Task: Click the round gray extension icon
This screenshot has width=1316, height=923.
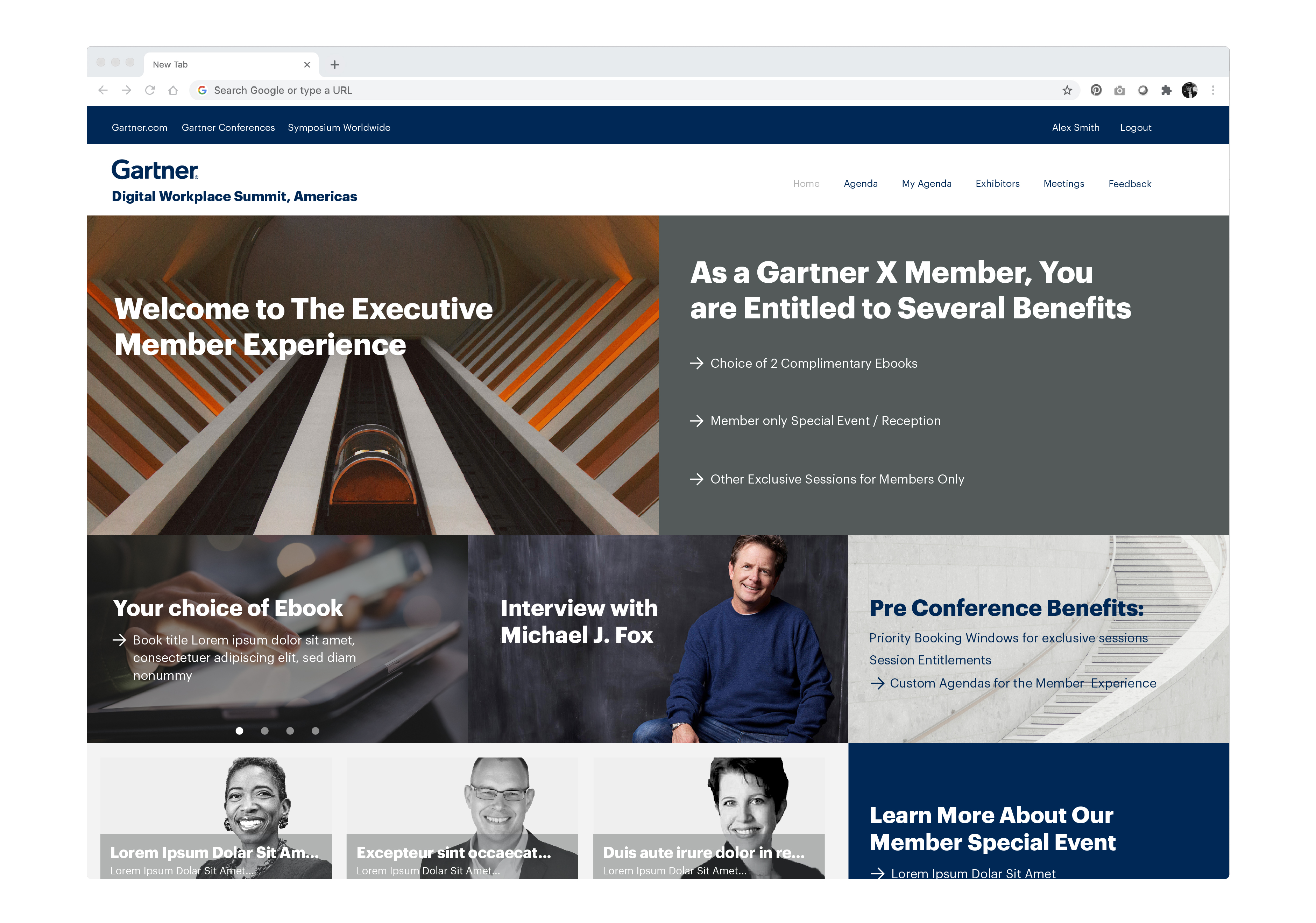Action: 1143,90
